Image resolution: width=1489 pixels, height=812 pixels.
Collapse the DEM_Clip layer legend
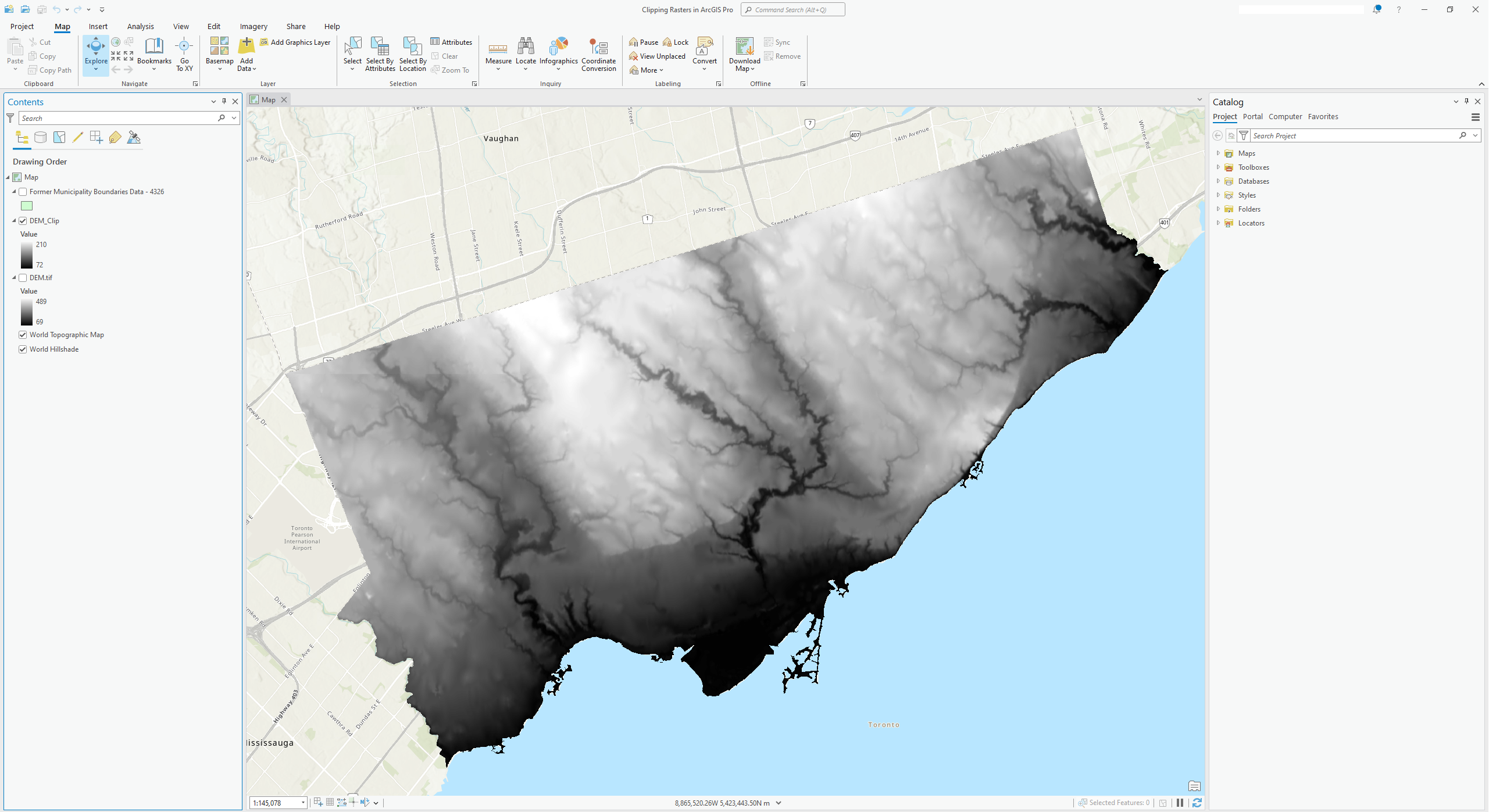13,221
